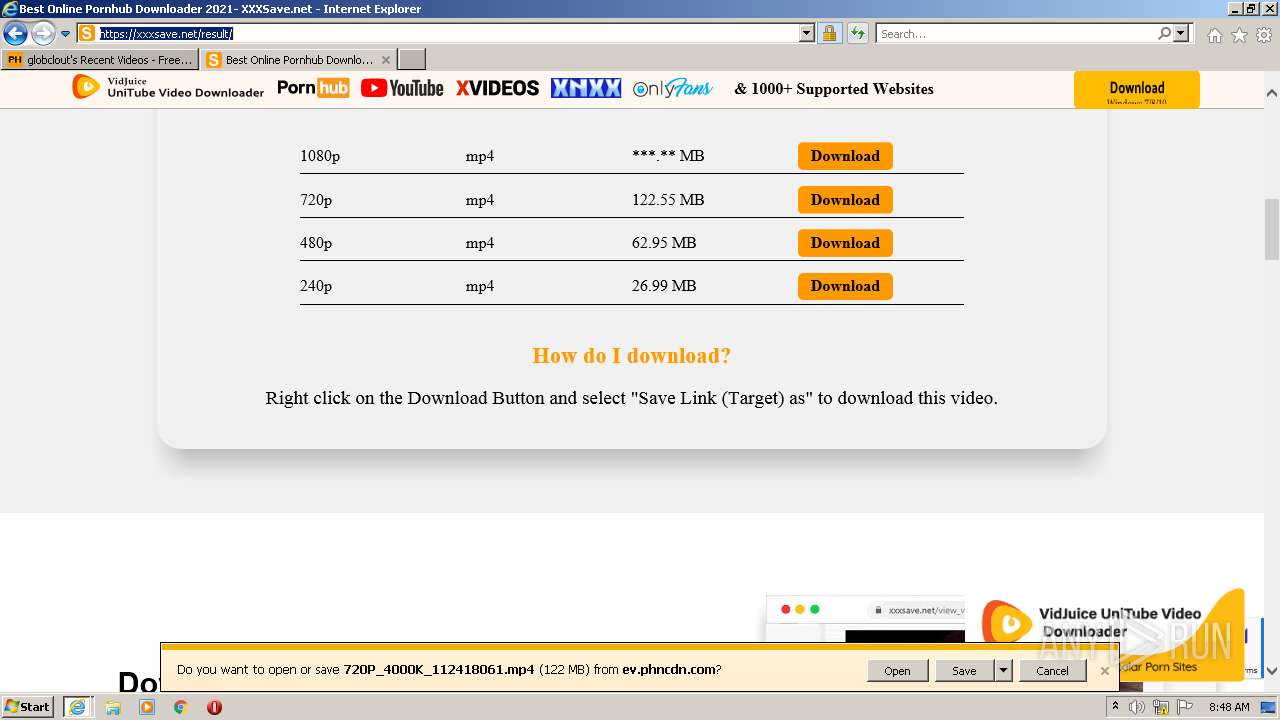Viewport: 1280px width, 720px height.
Task: Click the show desktop tray icon
Action: 1269,707
